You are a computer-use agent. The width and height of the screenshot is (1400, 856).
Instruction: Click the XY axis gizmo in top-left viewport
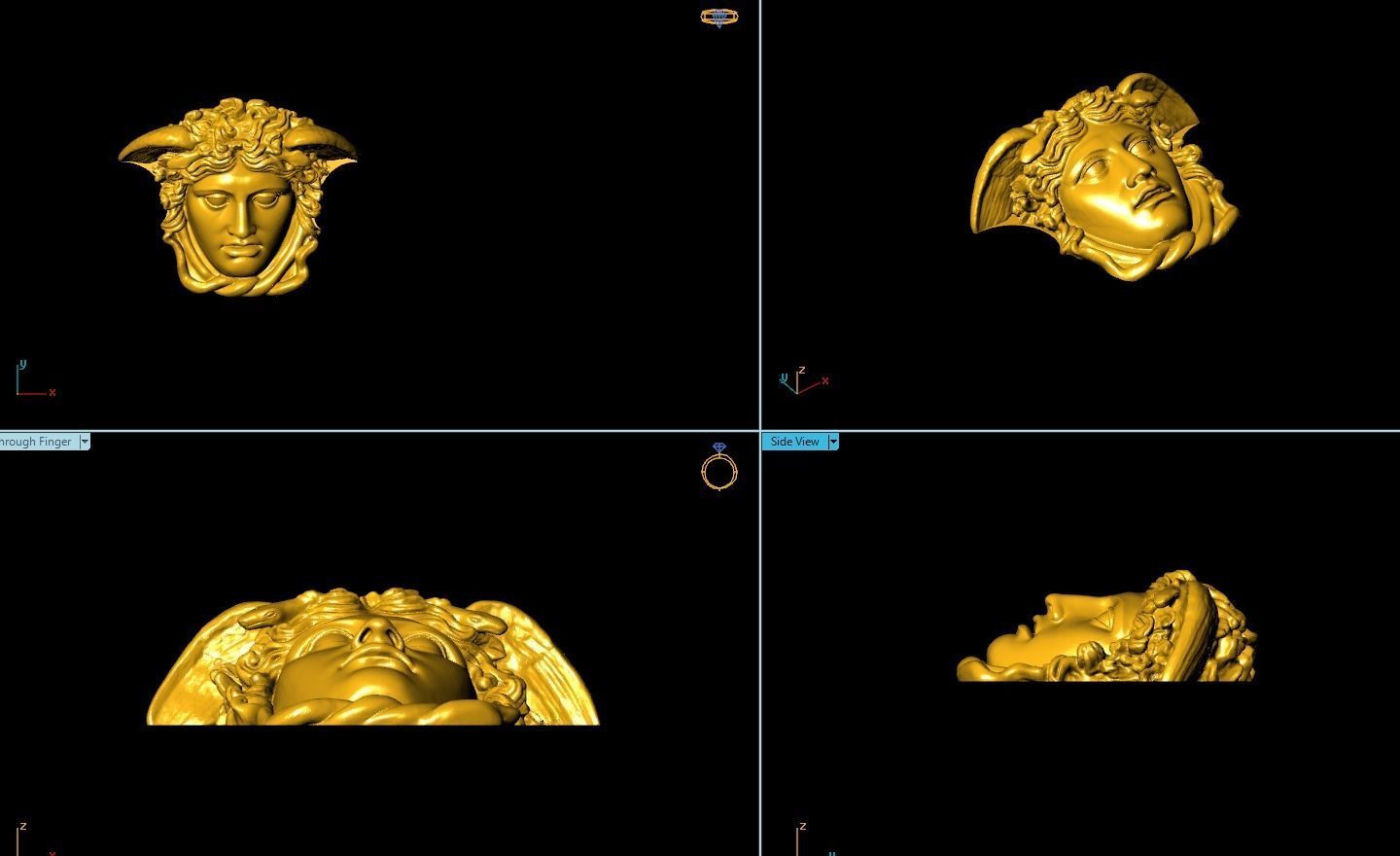[x=35, y=378]
